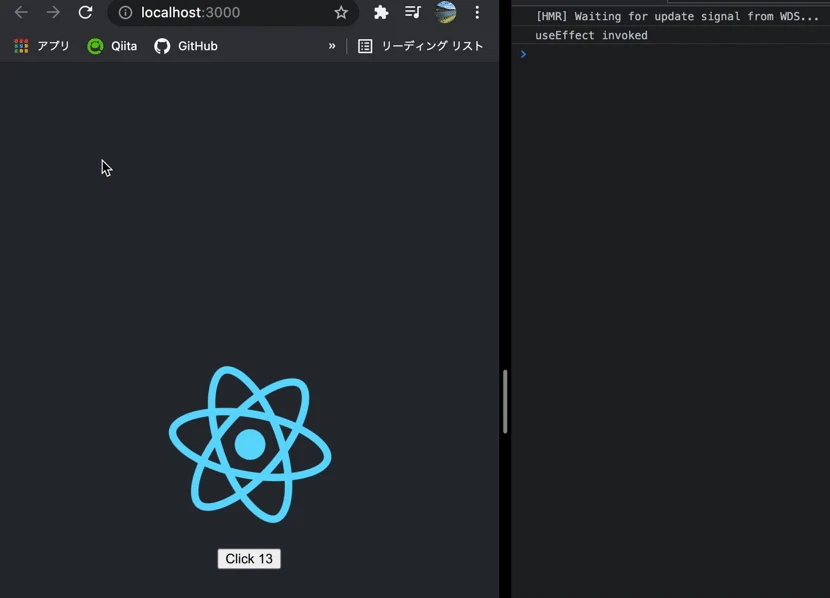The height and width of the screenshot is (598, 830).
Task: Go forward with the browser forward arrow
Action: pos(53,12)
